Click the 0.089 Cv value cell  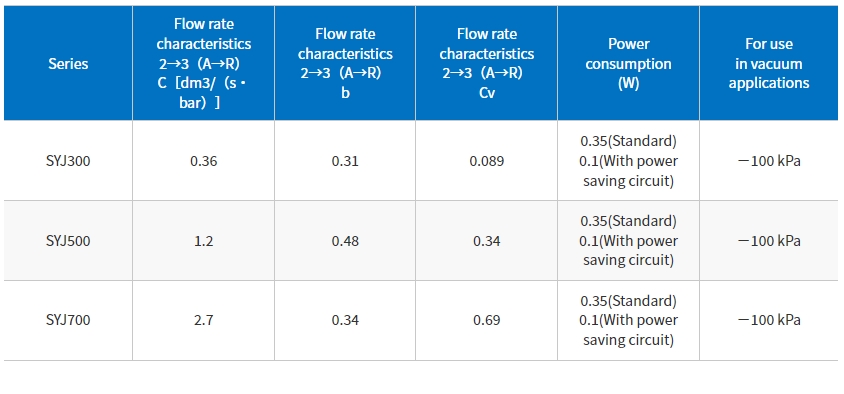487,160
